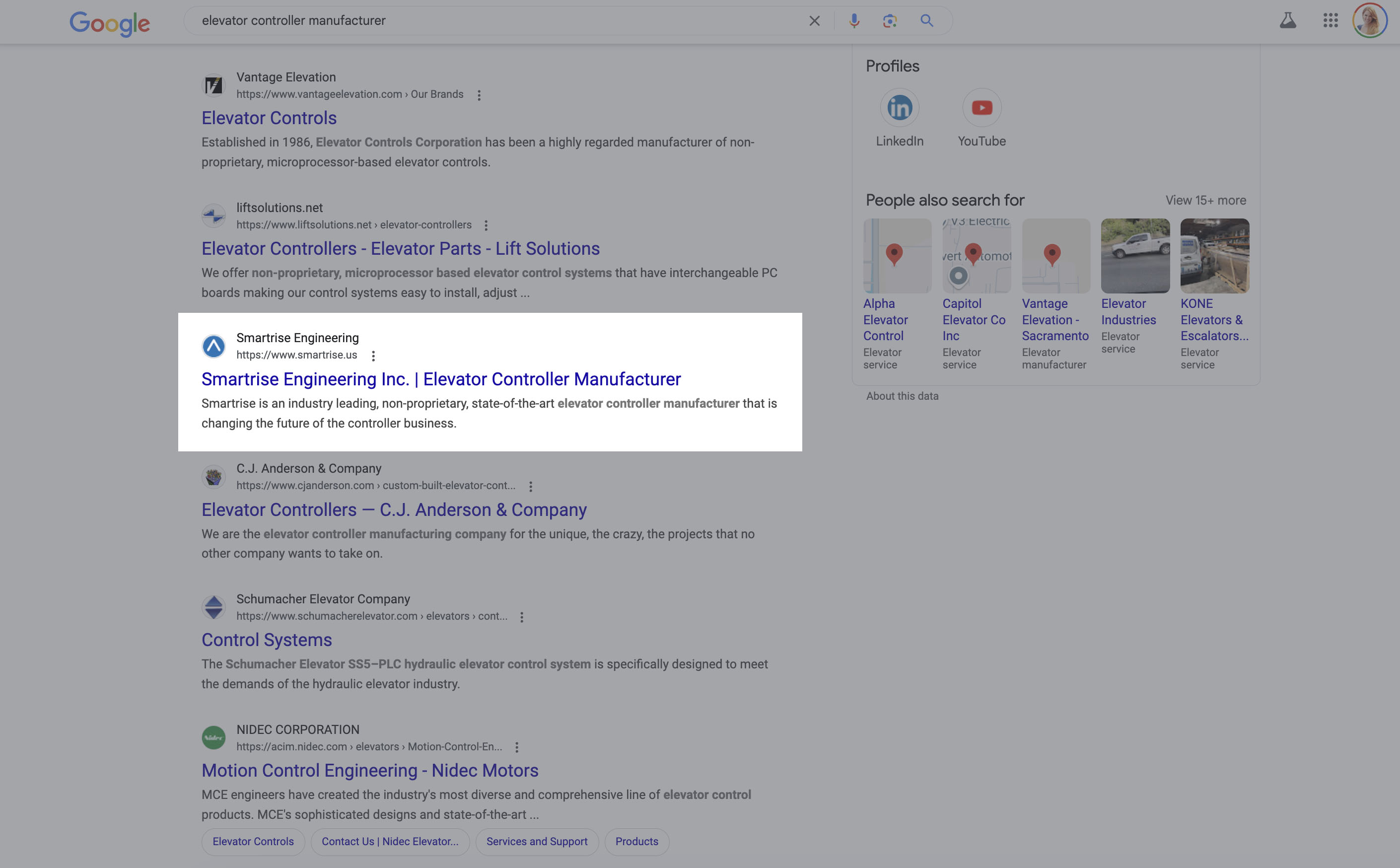Select the Elevator Controls sitelink chip
Viewport: 1400px width, 868px height.
click(253, 842)
